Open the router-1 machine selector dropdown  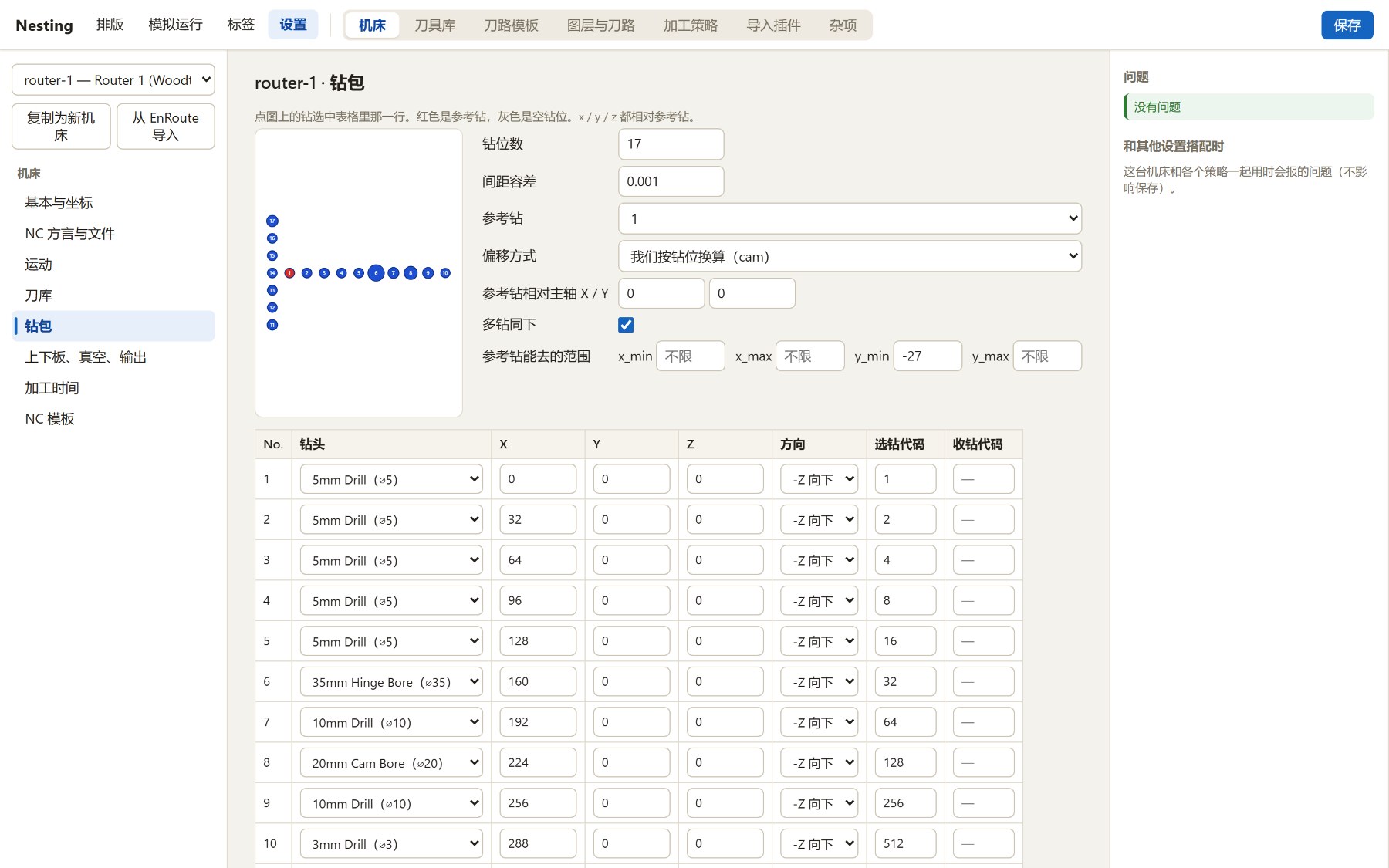[x=113, y=79]
